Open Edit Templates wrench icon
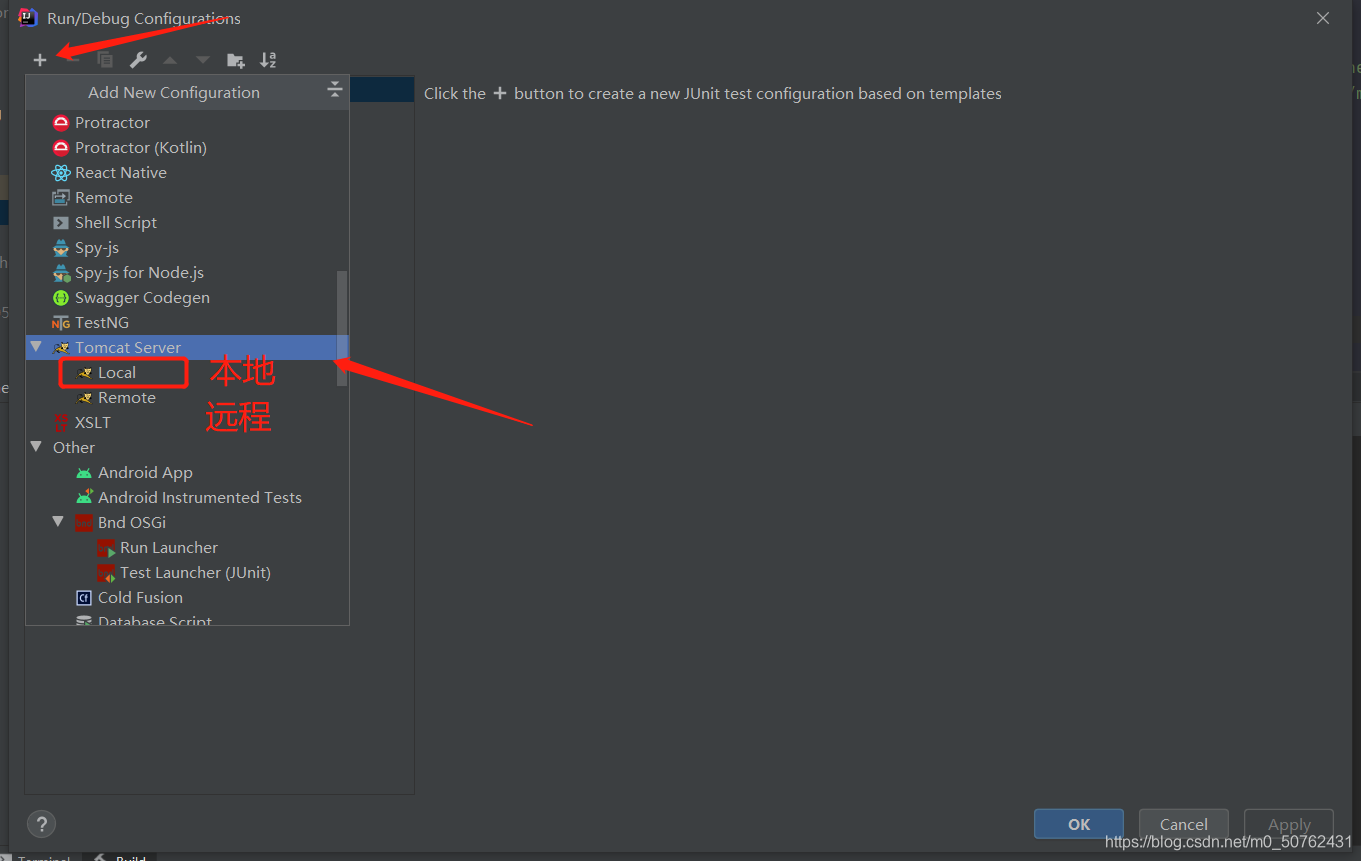The image size is (1361, 861). 138,60
